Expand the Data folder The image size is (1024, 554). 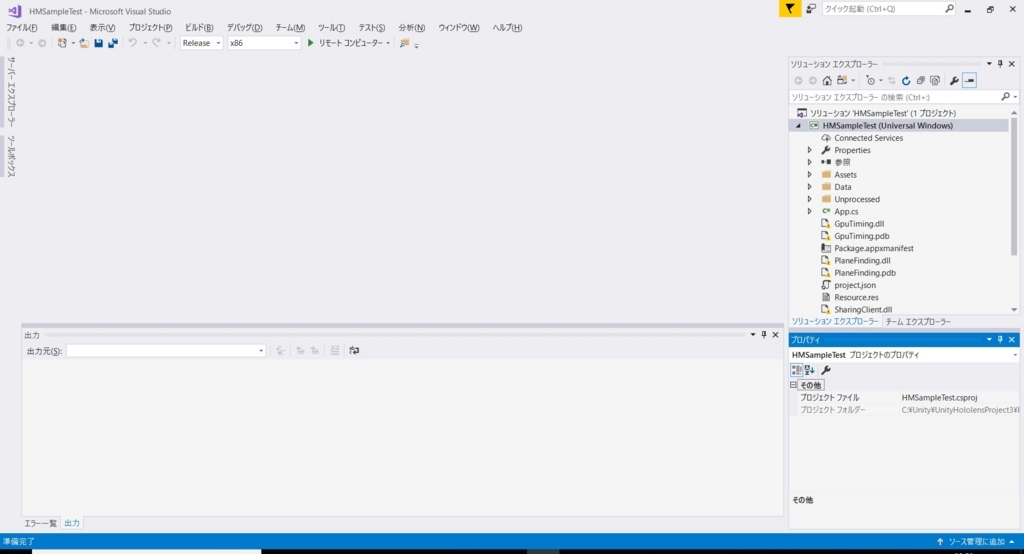coord(810,187)
